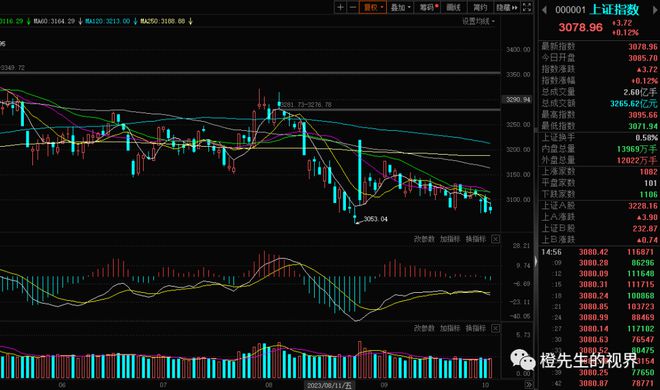
Task: Click 改参数 in MACD panel
Action: 424,239
